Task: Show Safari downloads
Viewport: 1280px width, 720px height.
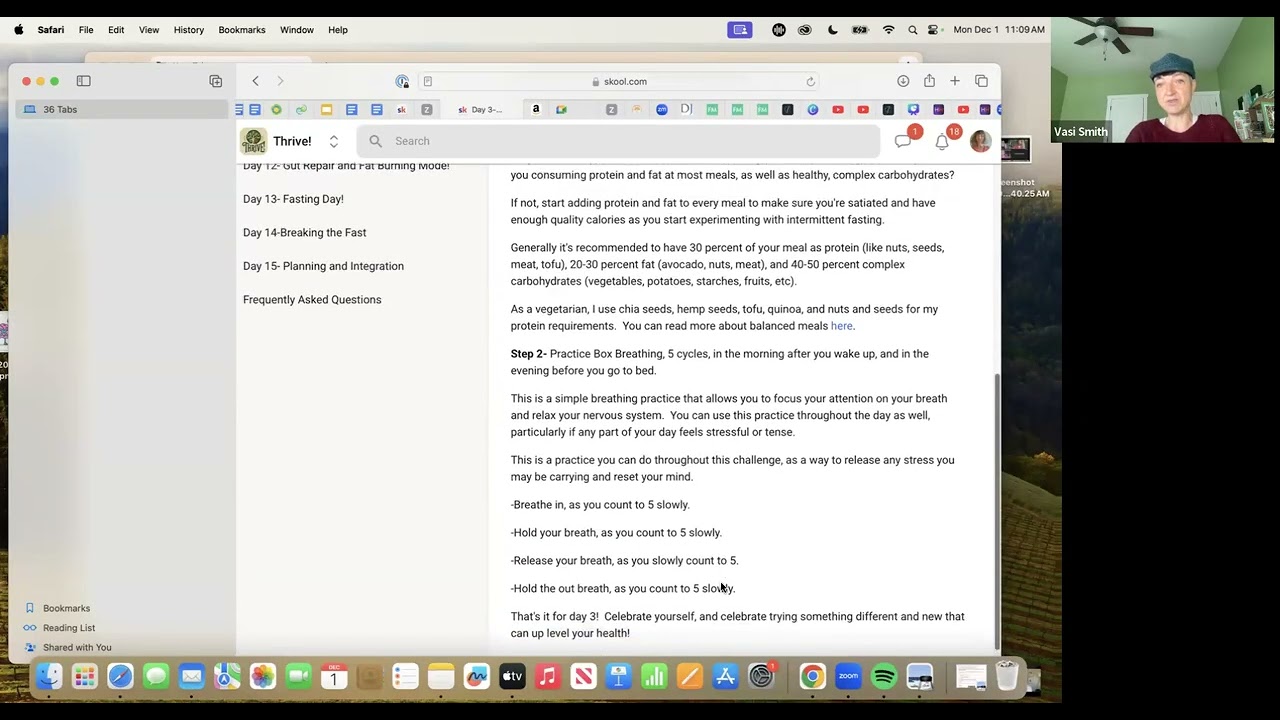Action: pyautogui.click(x=903, y=81)
